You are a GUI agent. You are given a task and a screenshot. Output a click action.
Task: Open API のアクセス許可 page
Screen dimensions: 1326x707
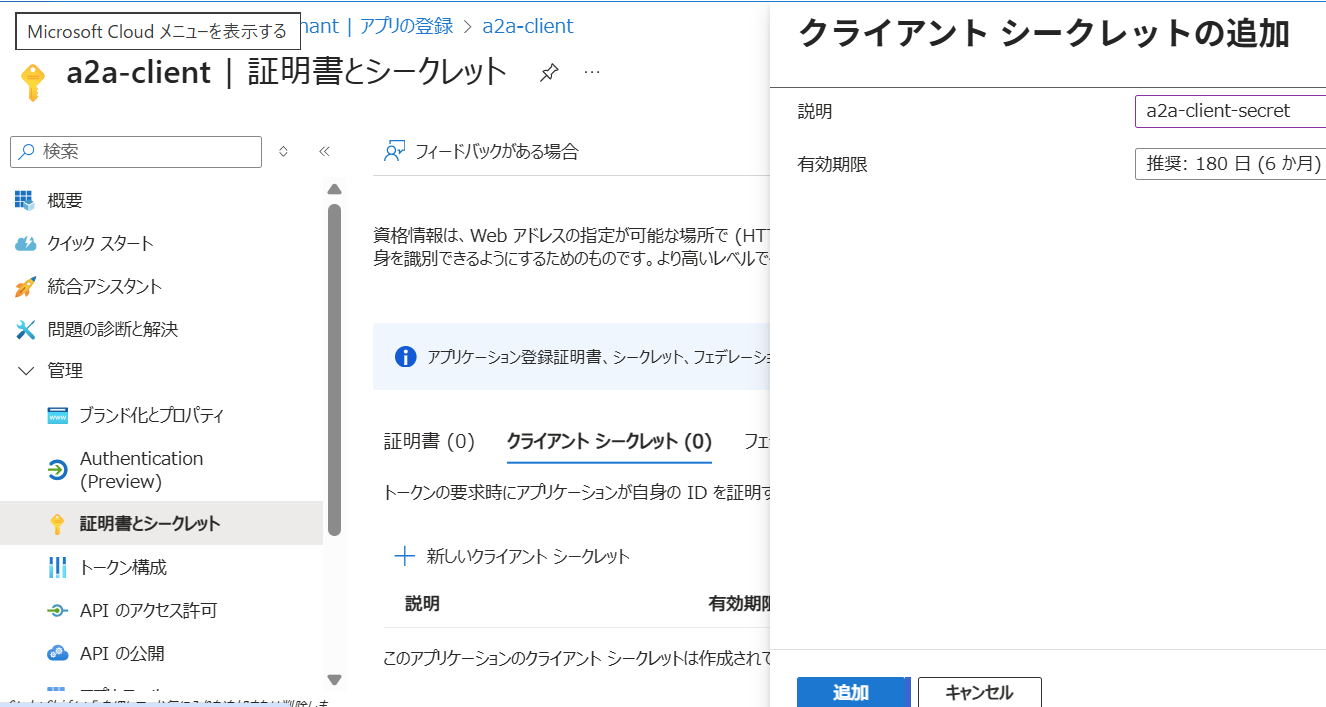[x=148, y=610]
